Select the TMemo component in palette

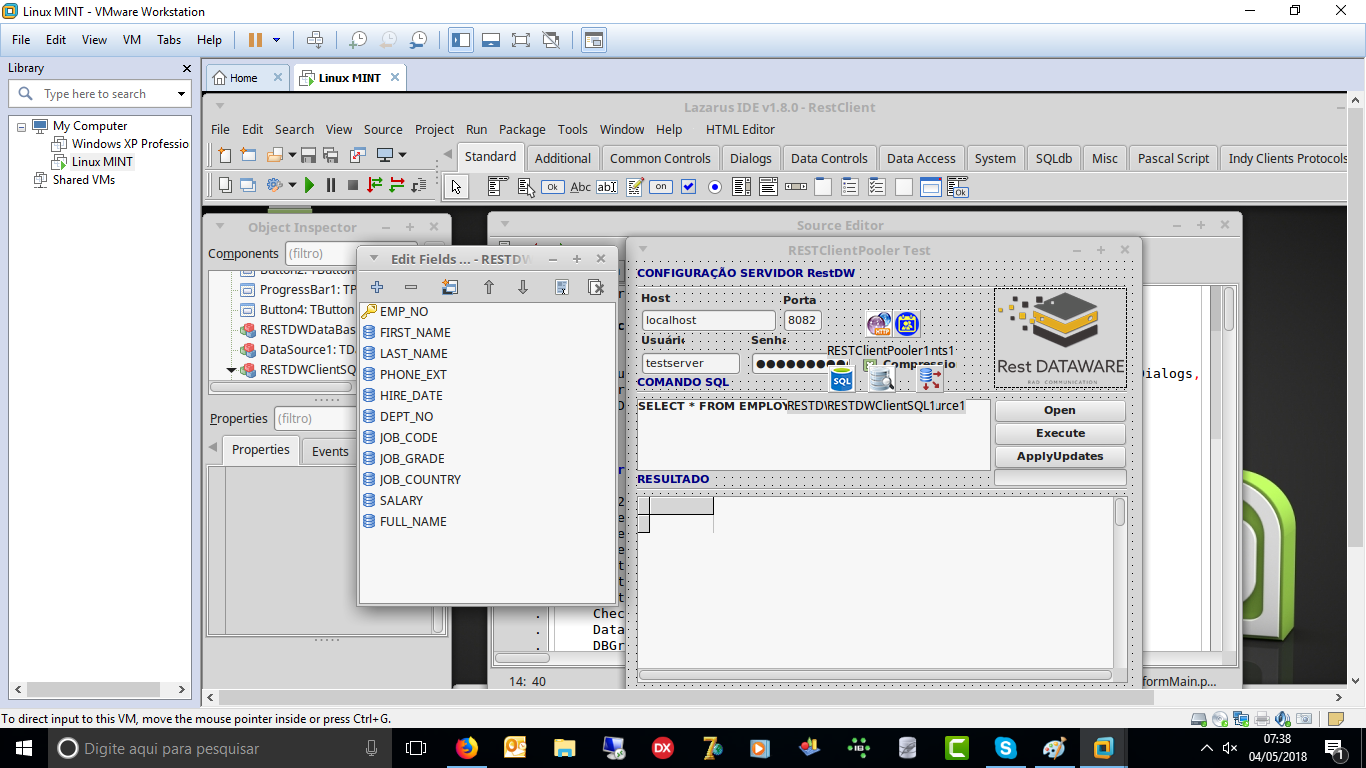[x=634, y=187]
